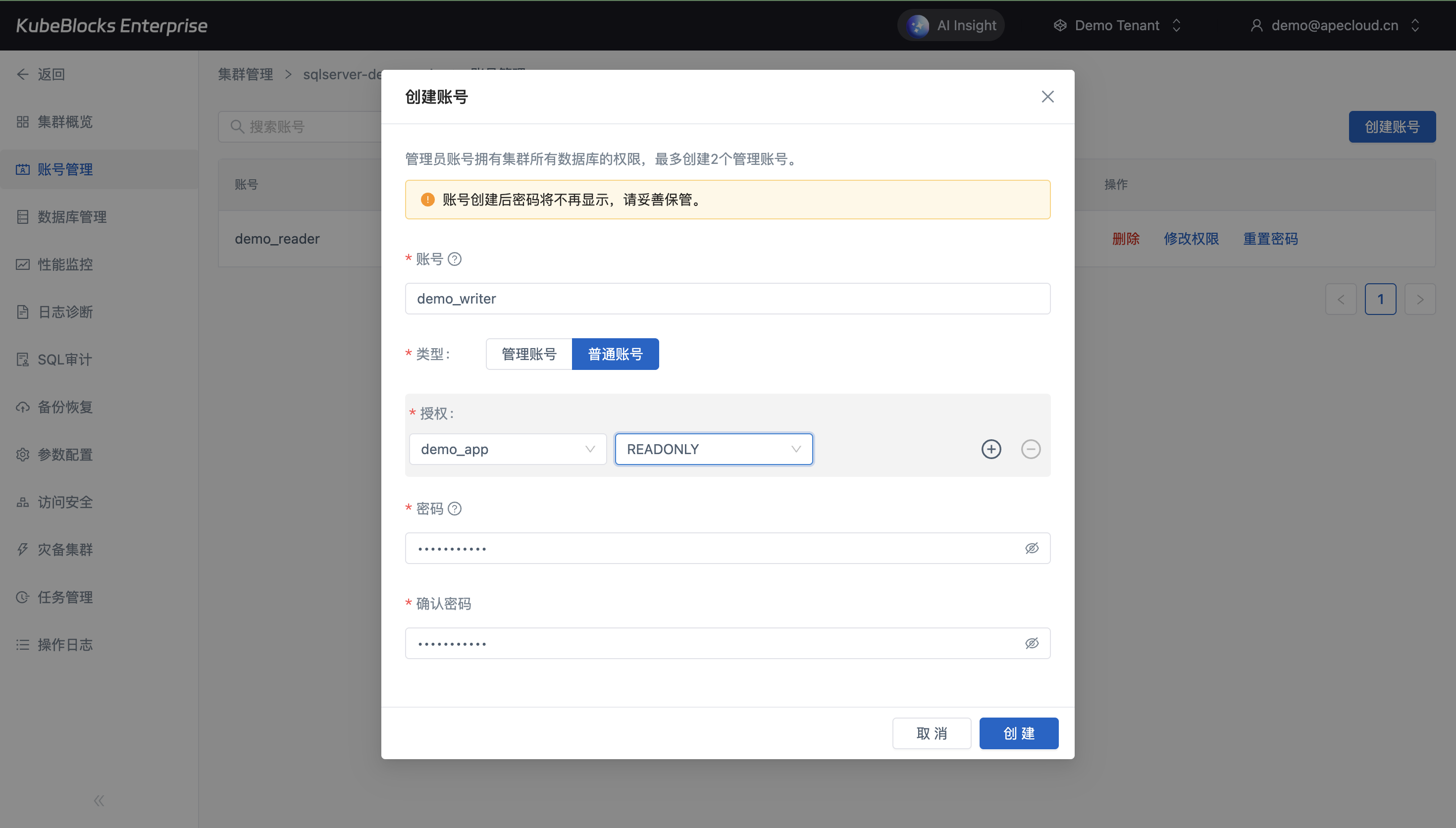Collapse sidebar with double-chevron icon
Screen dimensions: 1456x828
99,801
